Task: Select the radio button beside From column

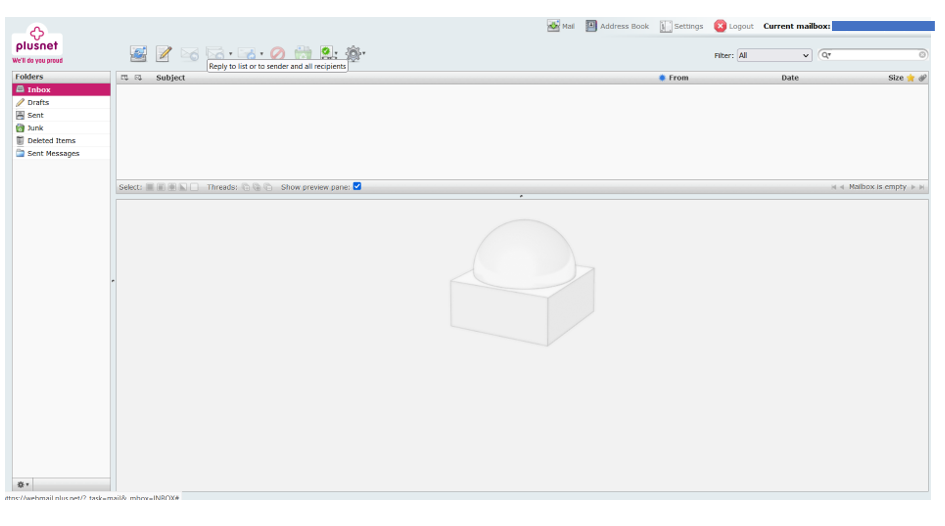Action: tap(662, 78)
